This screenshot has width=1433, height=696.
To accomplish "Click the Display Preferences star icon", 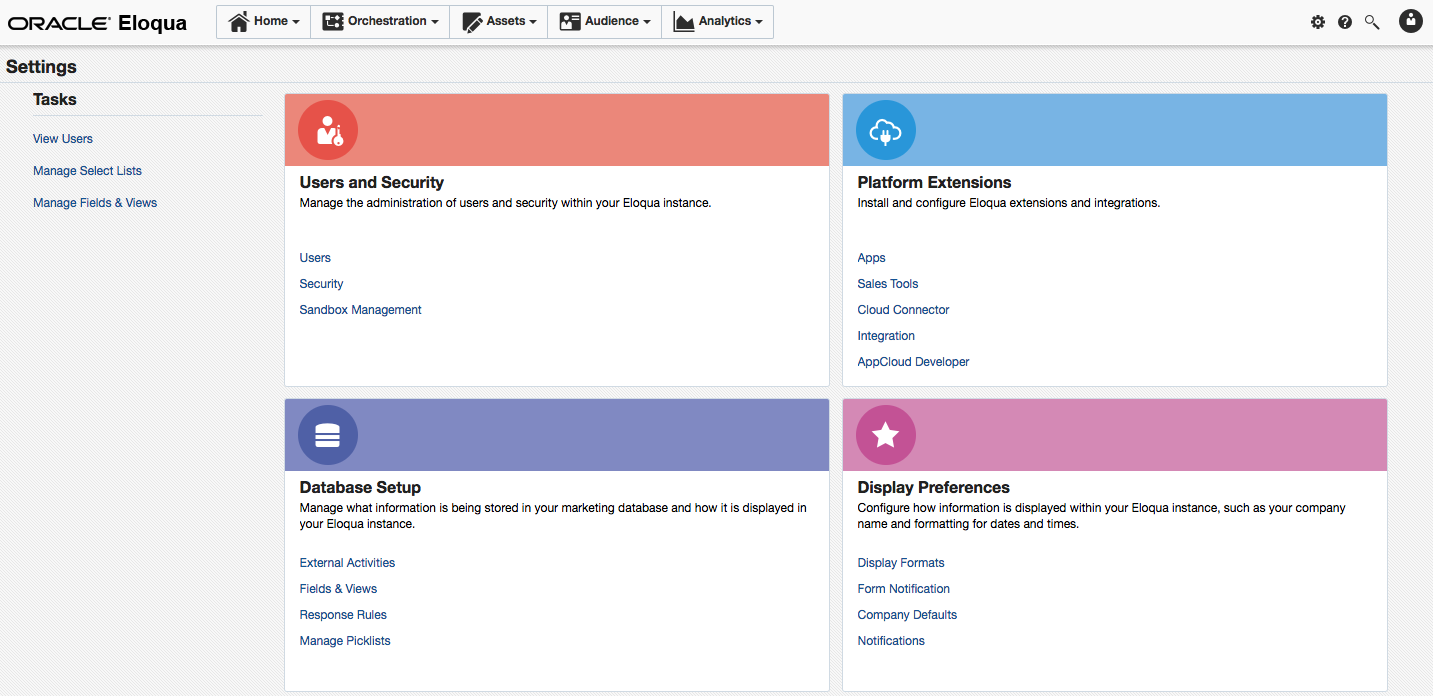I will click(885, 434).
